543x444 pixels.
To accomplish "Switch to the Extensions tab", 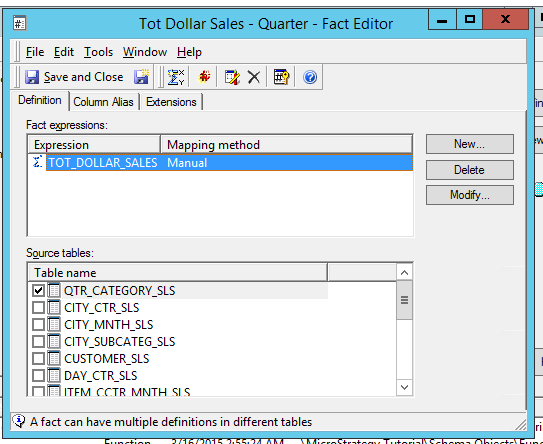I will pos(171,102).
